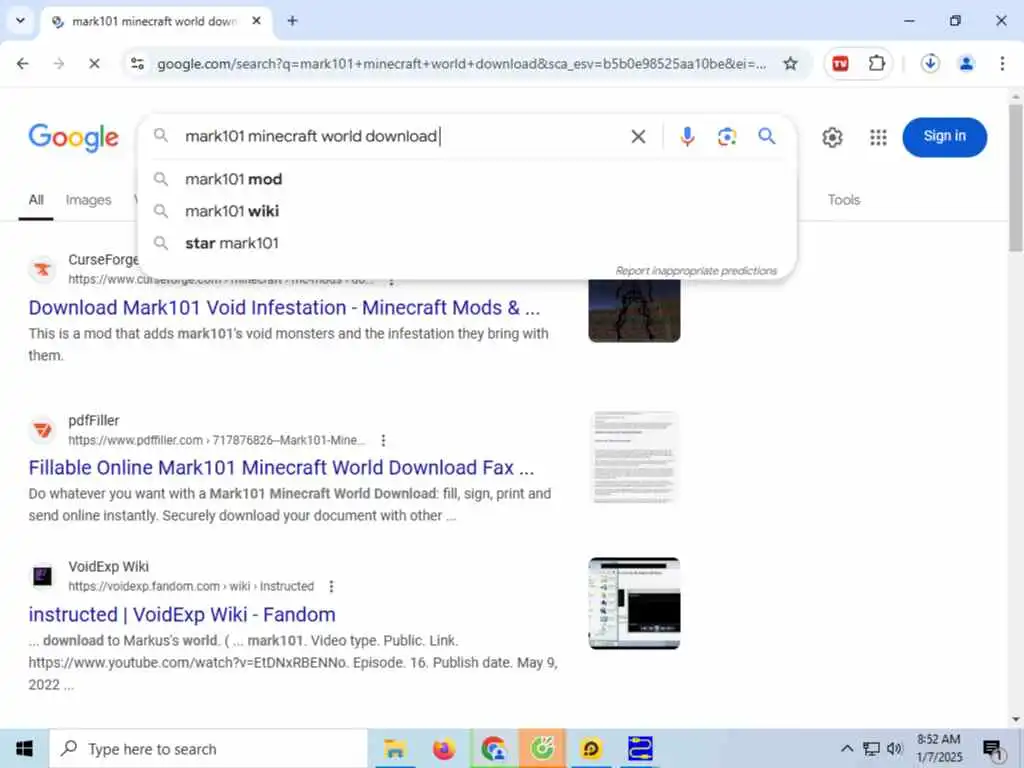This screenshot has height=768, width=1024.
Task: Click the CurseForge result thumbnail
Action: [634, 311]
